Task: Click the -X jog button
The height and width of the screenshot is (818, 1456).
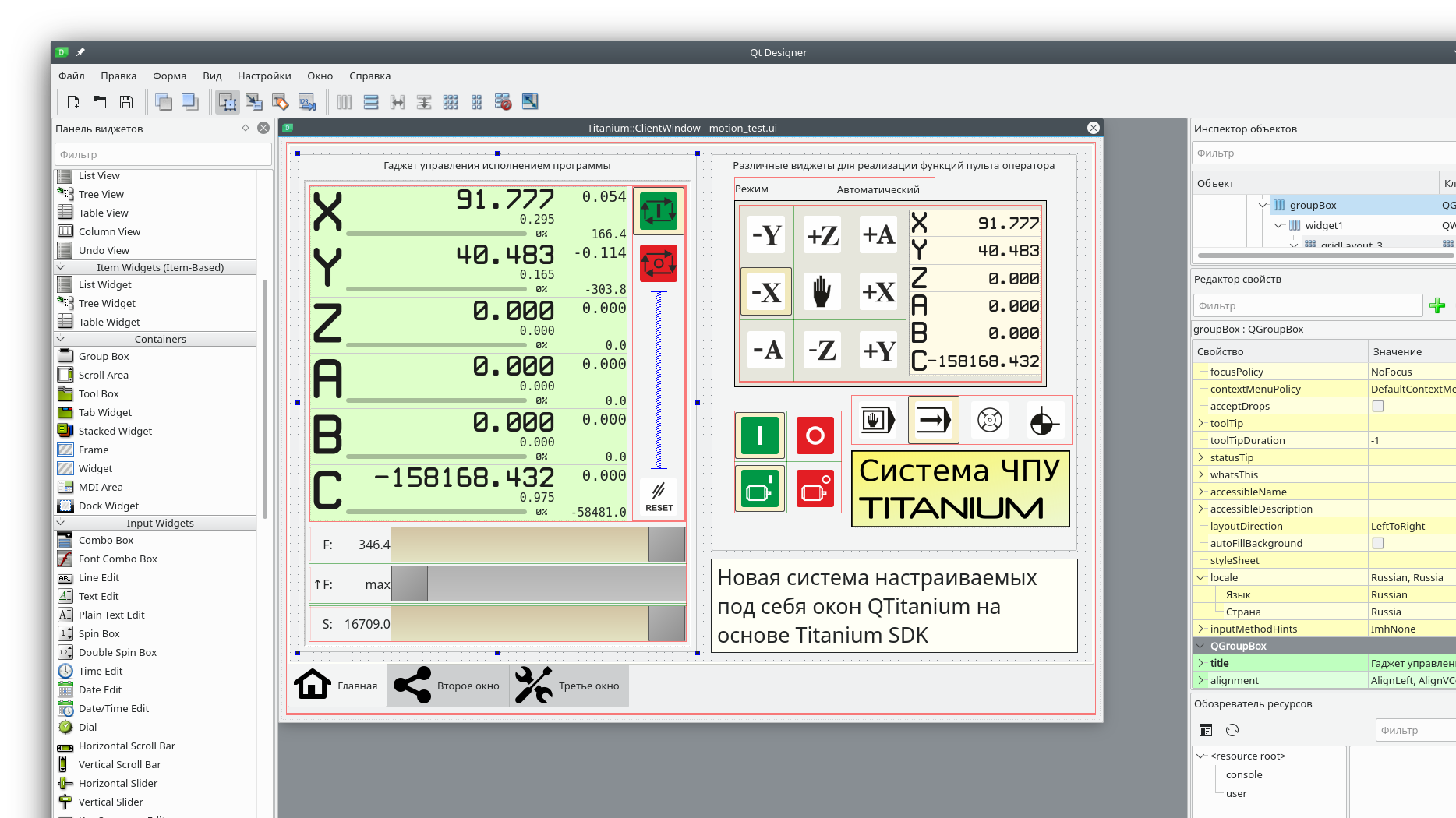Action: 766,292
